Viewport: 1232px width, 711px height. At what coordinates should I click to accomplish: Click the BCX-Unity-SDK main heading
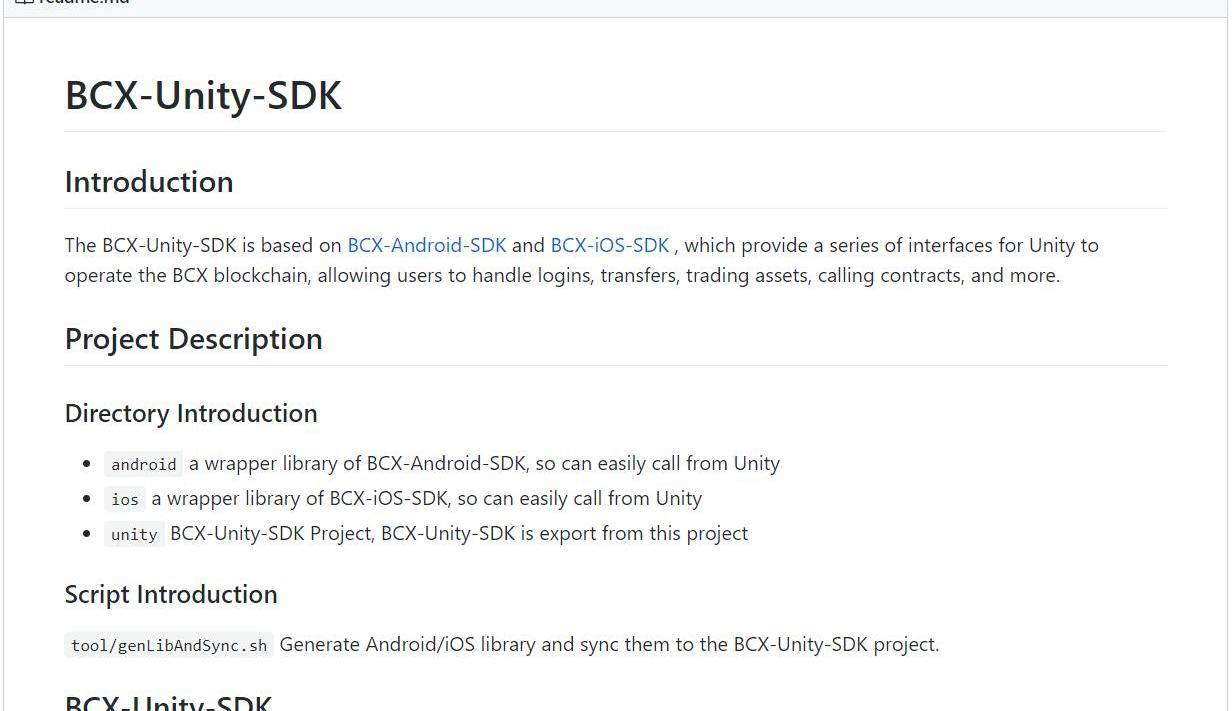coord(203,96)
